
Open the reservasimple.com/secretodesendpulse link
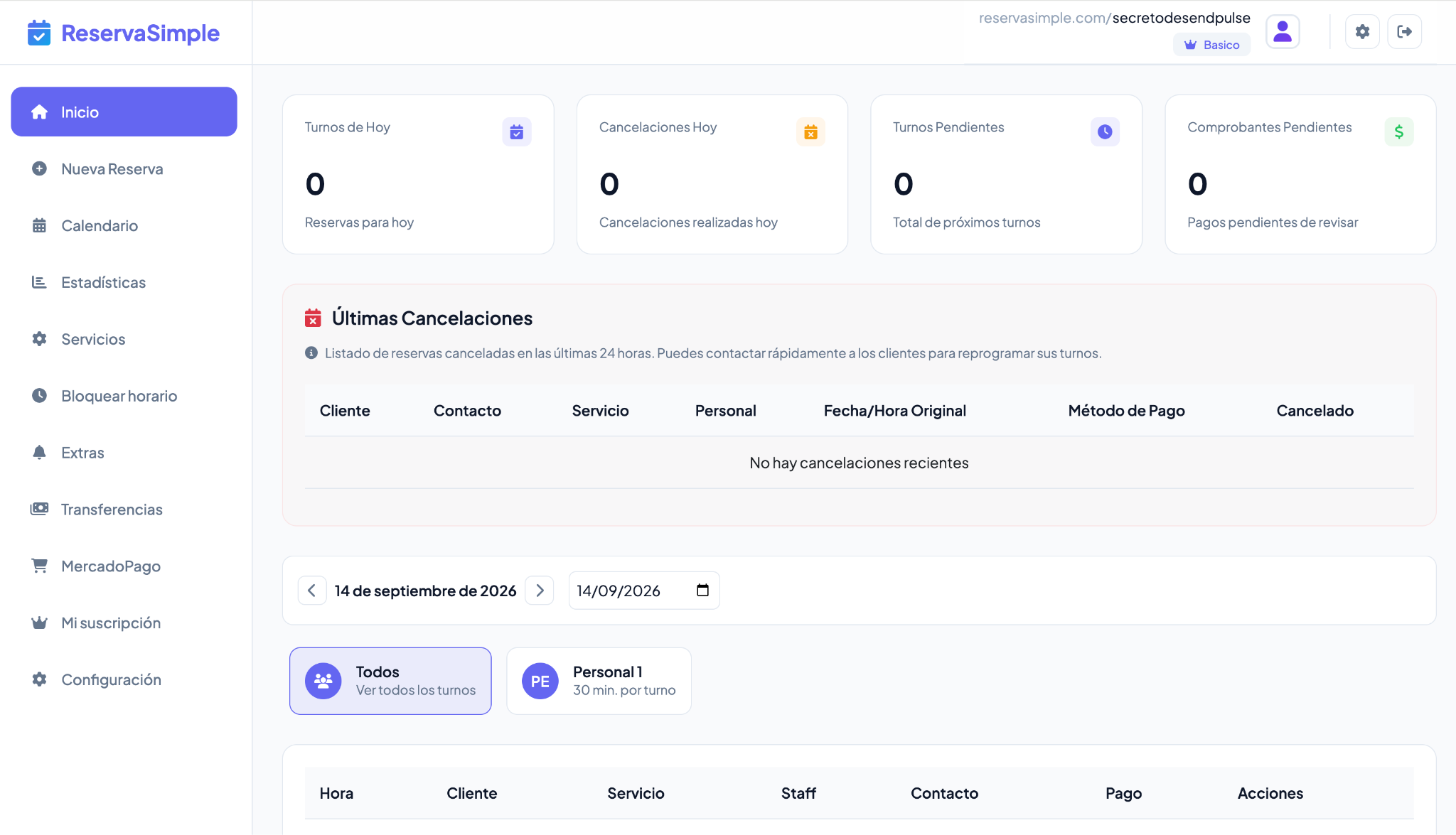click(x=1114, y=18)
